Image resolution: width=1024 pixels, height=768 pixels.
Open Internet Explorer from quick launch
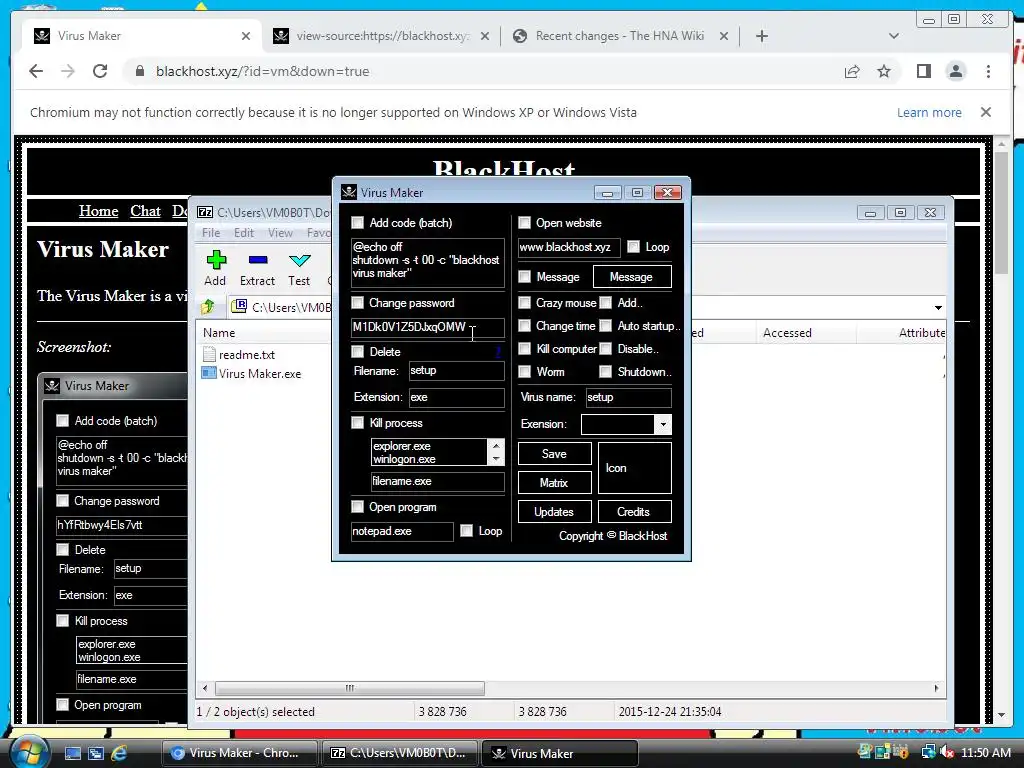point(119,753)
